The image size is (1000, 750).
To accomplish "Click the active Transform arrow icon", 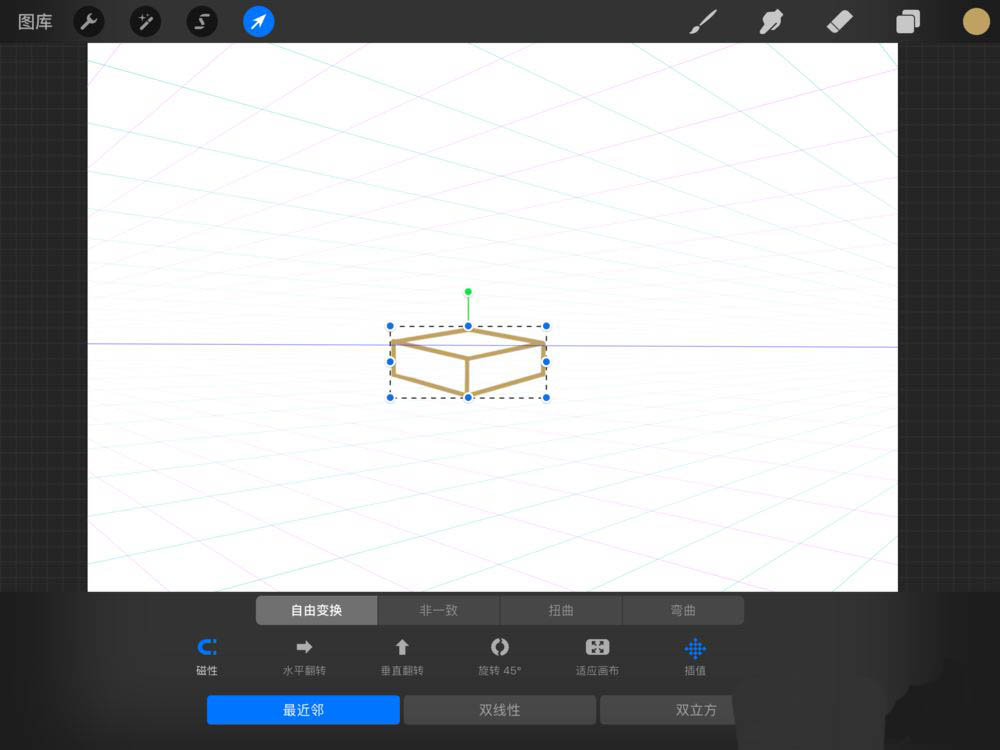I will point(258,21).
